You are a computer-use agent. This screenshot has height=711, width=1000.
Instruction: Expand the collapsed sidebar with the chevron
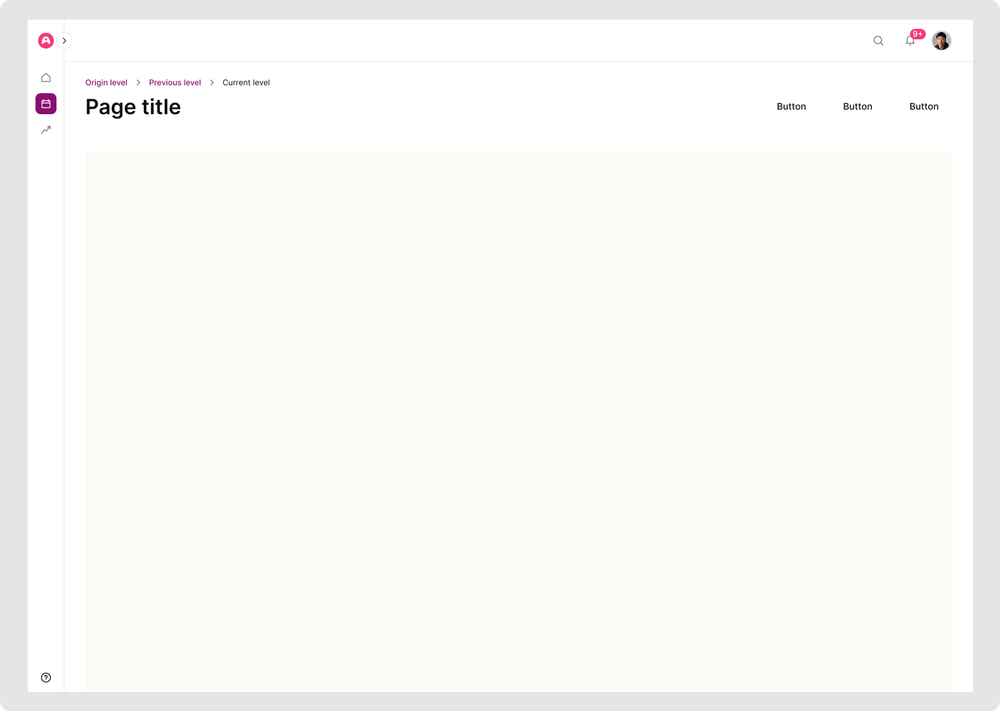click(x=63, y=40)
